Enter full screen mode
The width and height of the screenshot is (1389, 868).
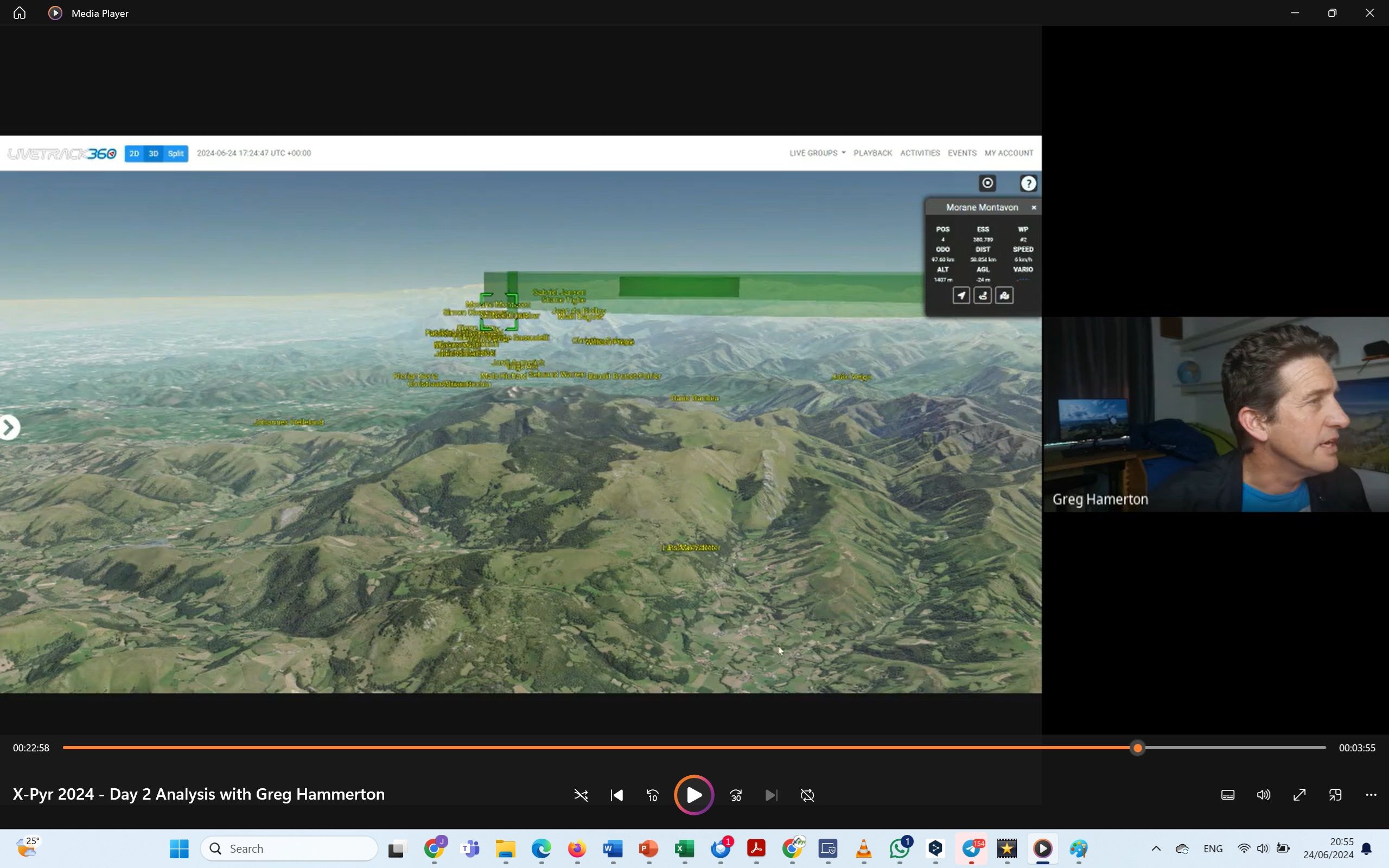coord(1299,795)
